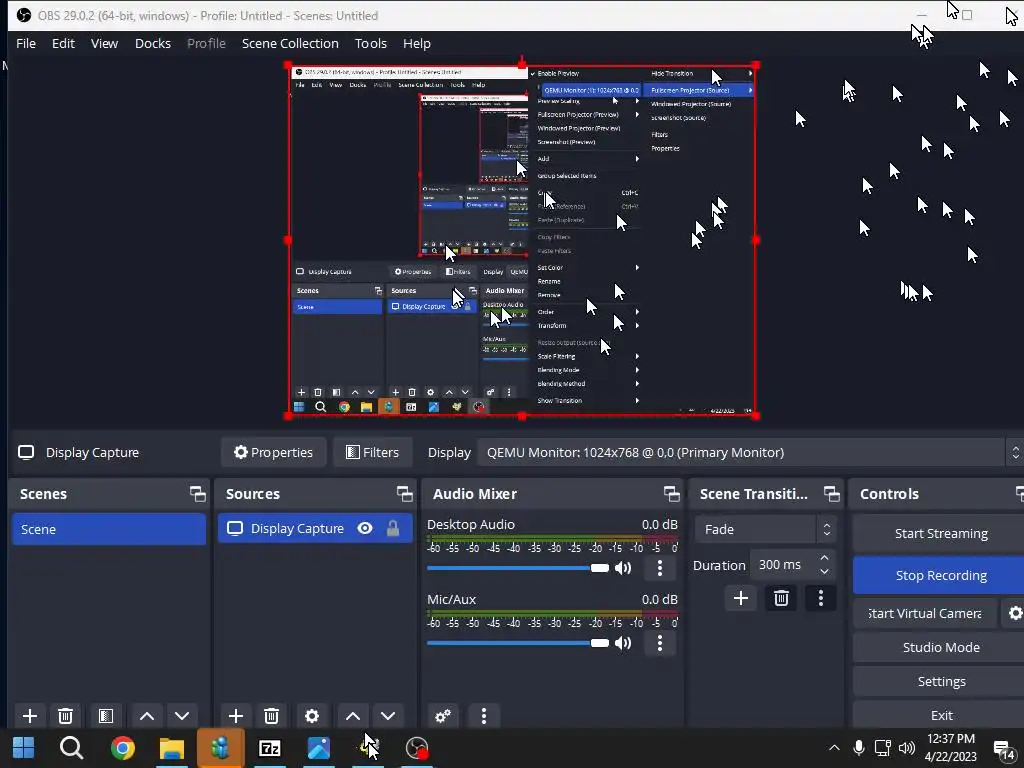
Task: Increase transition duration stepper
Action: (x=824, y=558)
